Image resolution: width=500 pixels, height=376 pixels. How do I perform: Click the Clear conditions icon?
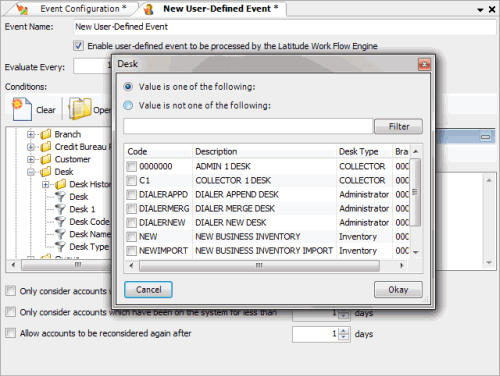22,109
